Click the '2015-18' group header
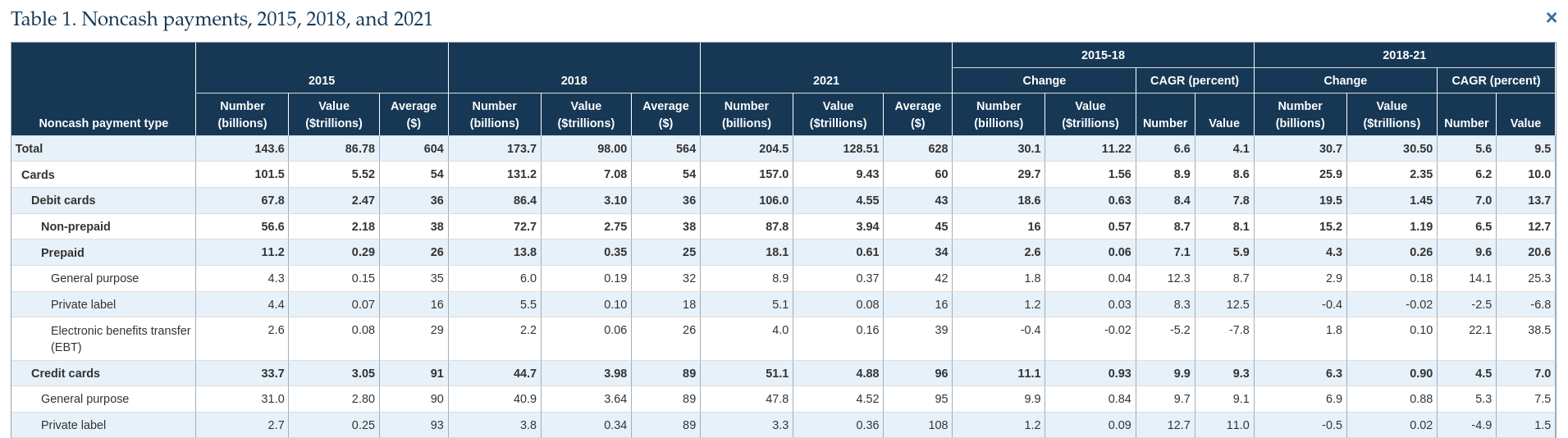 tap(1103, 55)
